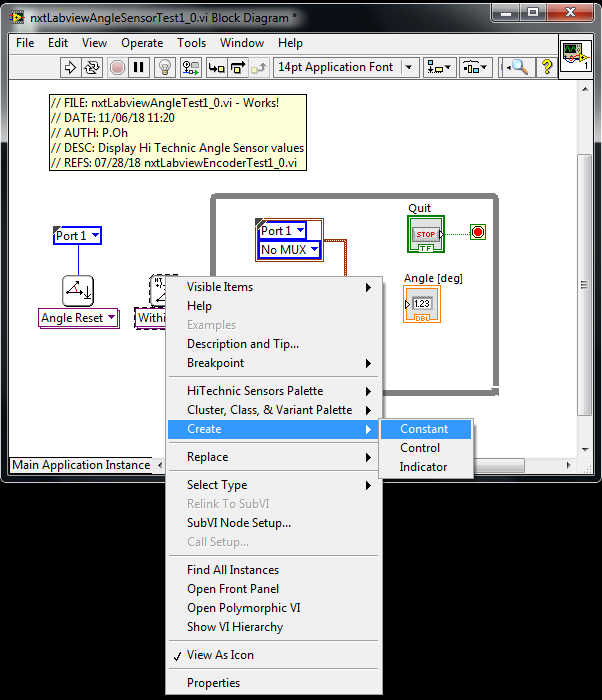Click the Quit STOP boolean terminal
This screenshot has height=700, width=602.
[x=426, y=234]
